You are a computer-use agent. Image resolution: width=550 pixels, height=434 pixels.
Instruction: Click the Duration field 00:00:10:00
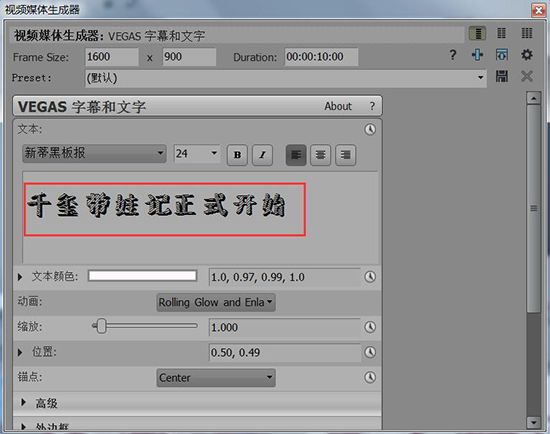click(x=321, y=57)
